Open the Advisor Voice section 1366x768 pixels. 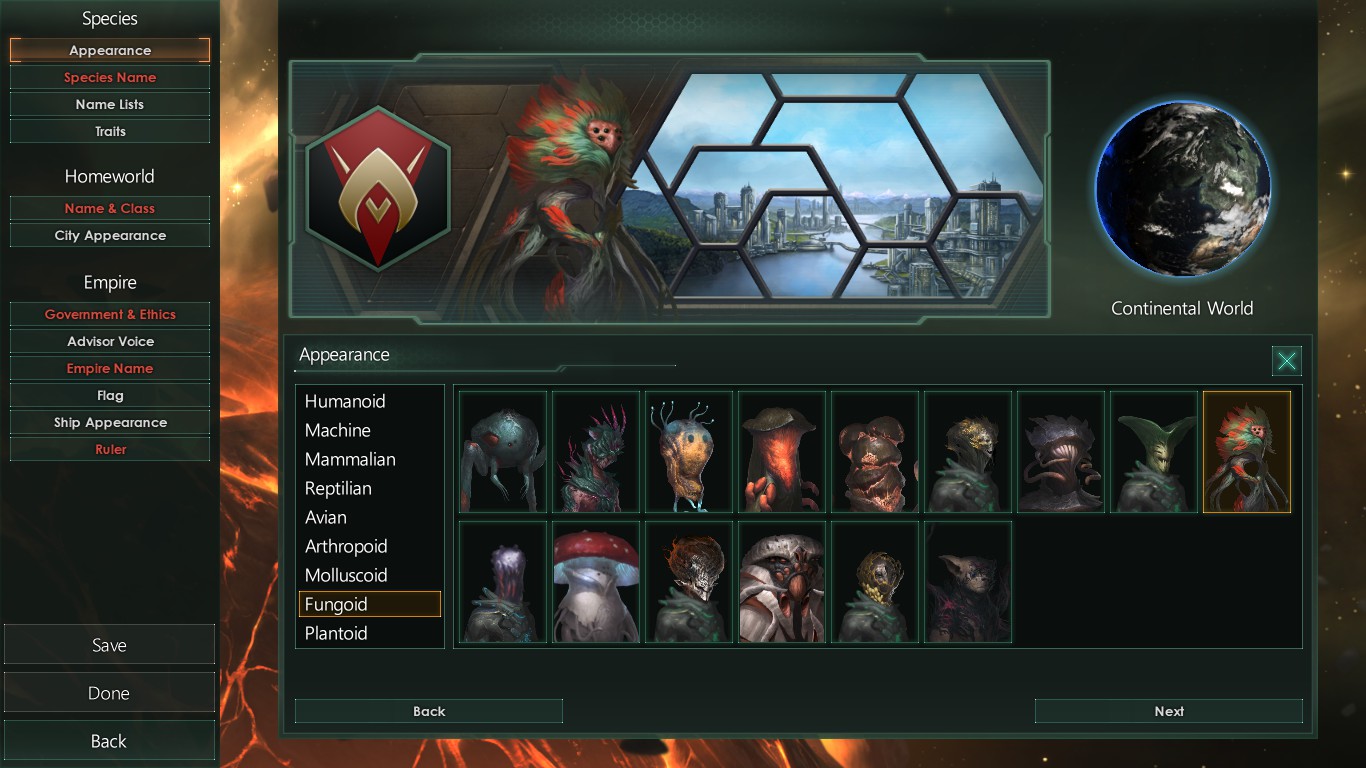pyautogui.click(x=110, y=341)
